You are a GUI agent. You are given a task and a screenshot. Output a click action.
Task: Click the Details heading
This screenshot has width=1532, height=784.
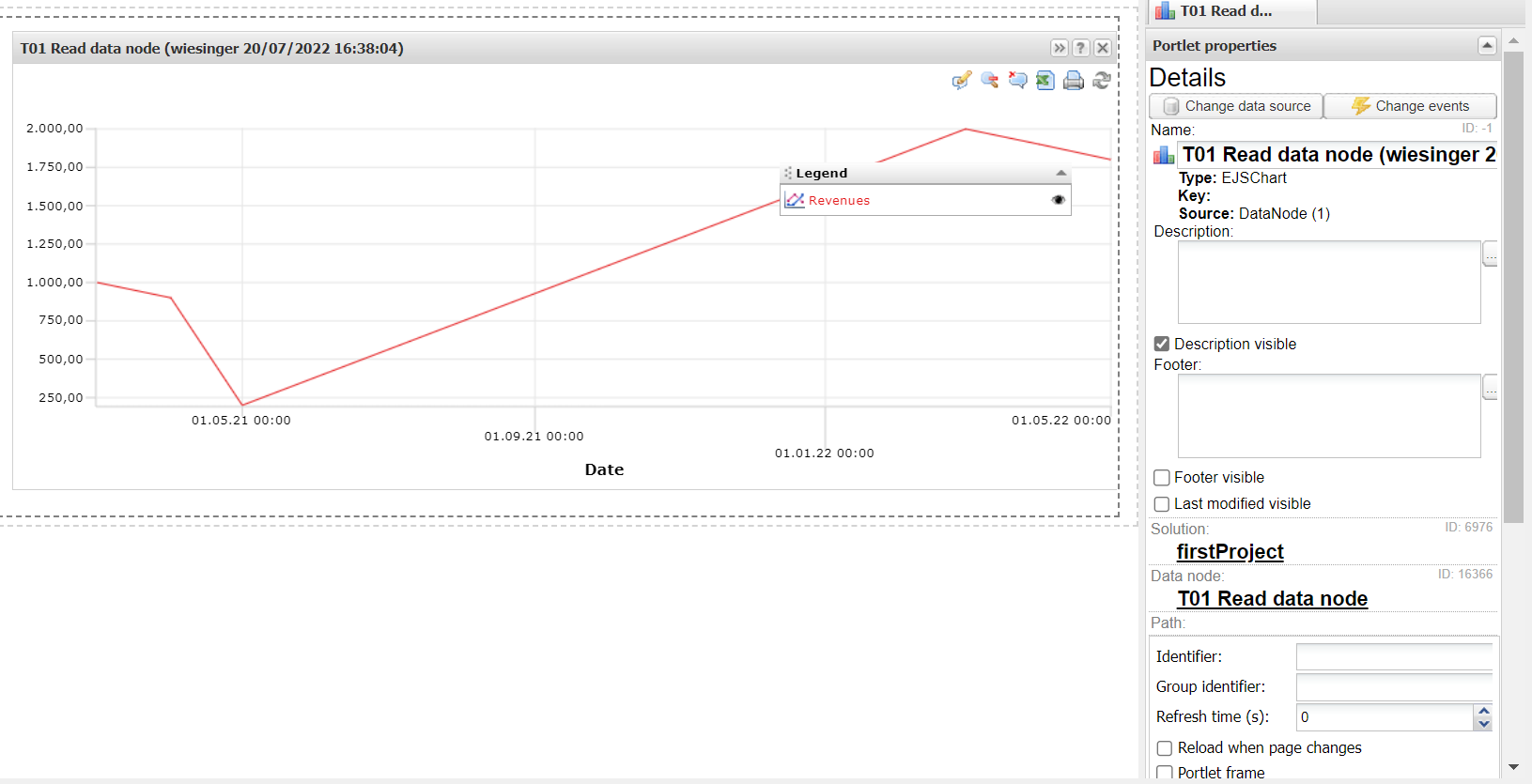1187,78
